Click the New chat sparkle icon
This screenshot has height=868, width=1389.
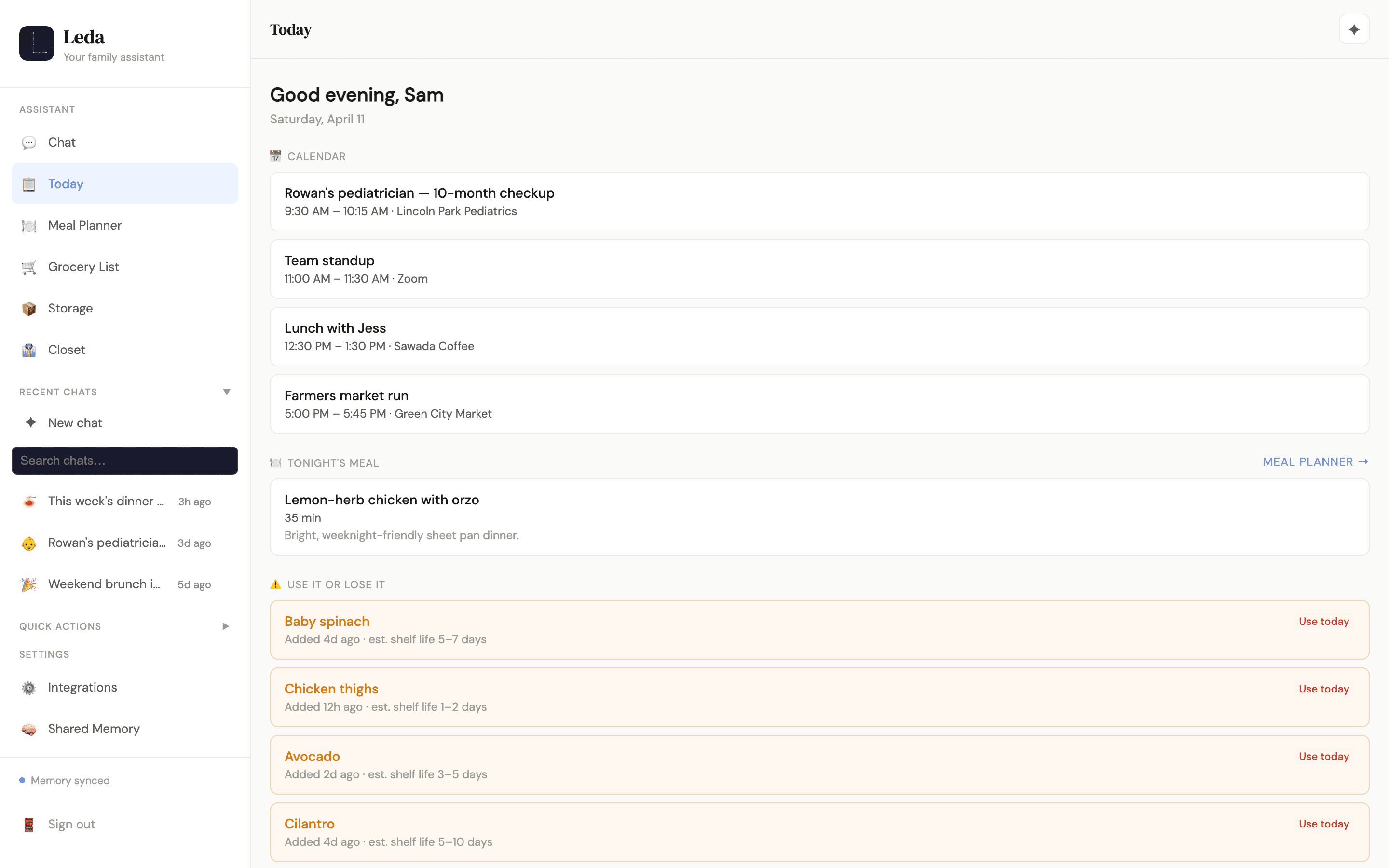(30, 422)
